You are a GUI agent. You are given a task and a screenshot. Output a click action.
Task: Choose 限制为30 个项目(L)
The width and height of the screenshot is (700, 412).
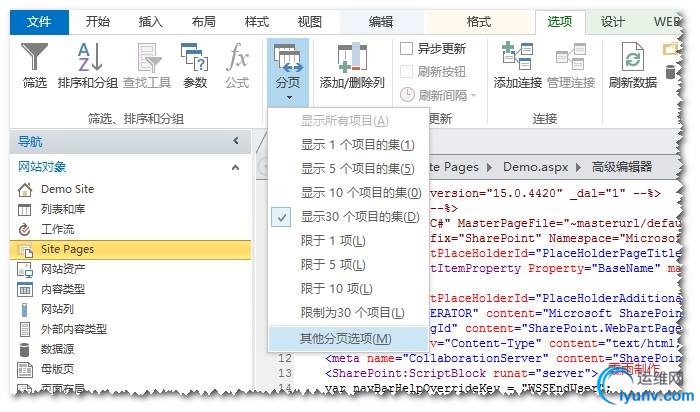pos(348,313)
